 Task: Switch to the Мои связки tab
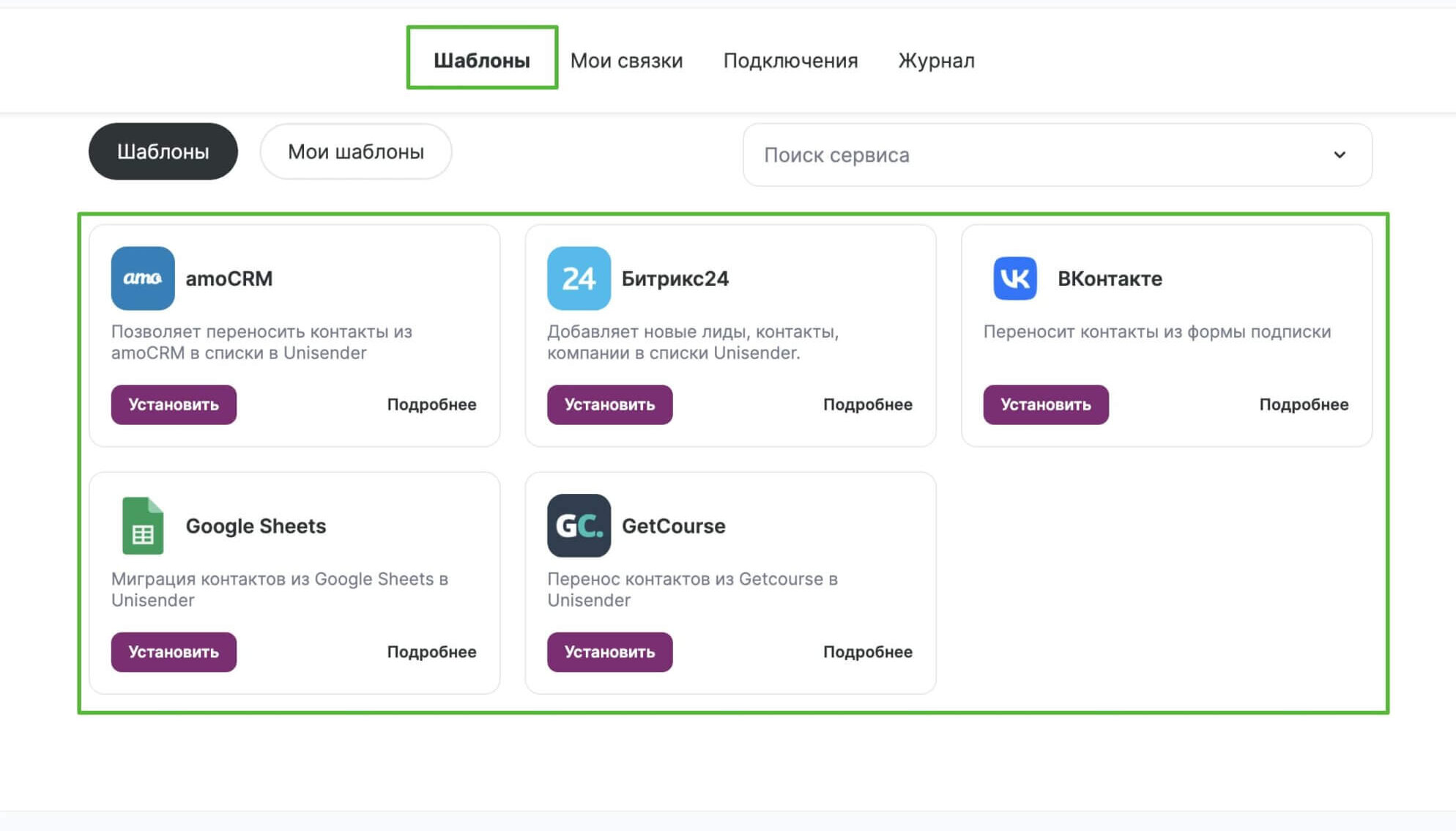[x=626, y=60]
